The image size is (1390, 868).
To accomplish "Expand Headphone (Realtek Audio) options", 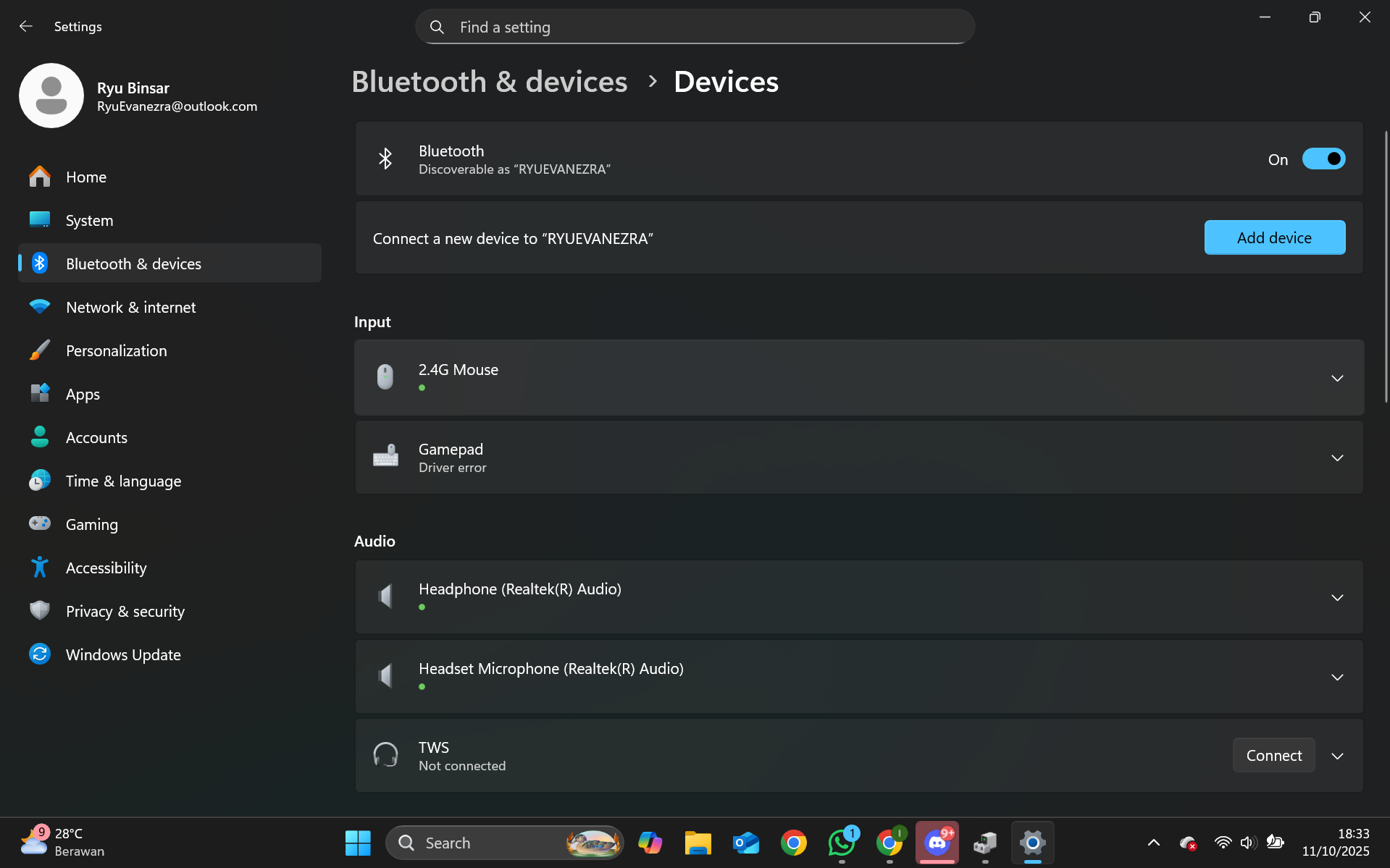I will pyautogui.click(x=1337, y=598).
